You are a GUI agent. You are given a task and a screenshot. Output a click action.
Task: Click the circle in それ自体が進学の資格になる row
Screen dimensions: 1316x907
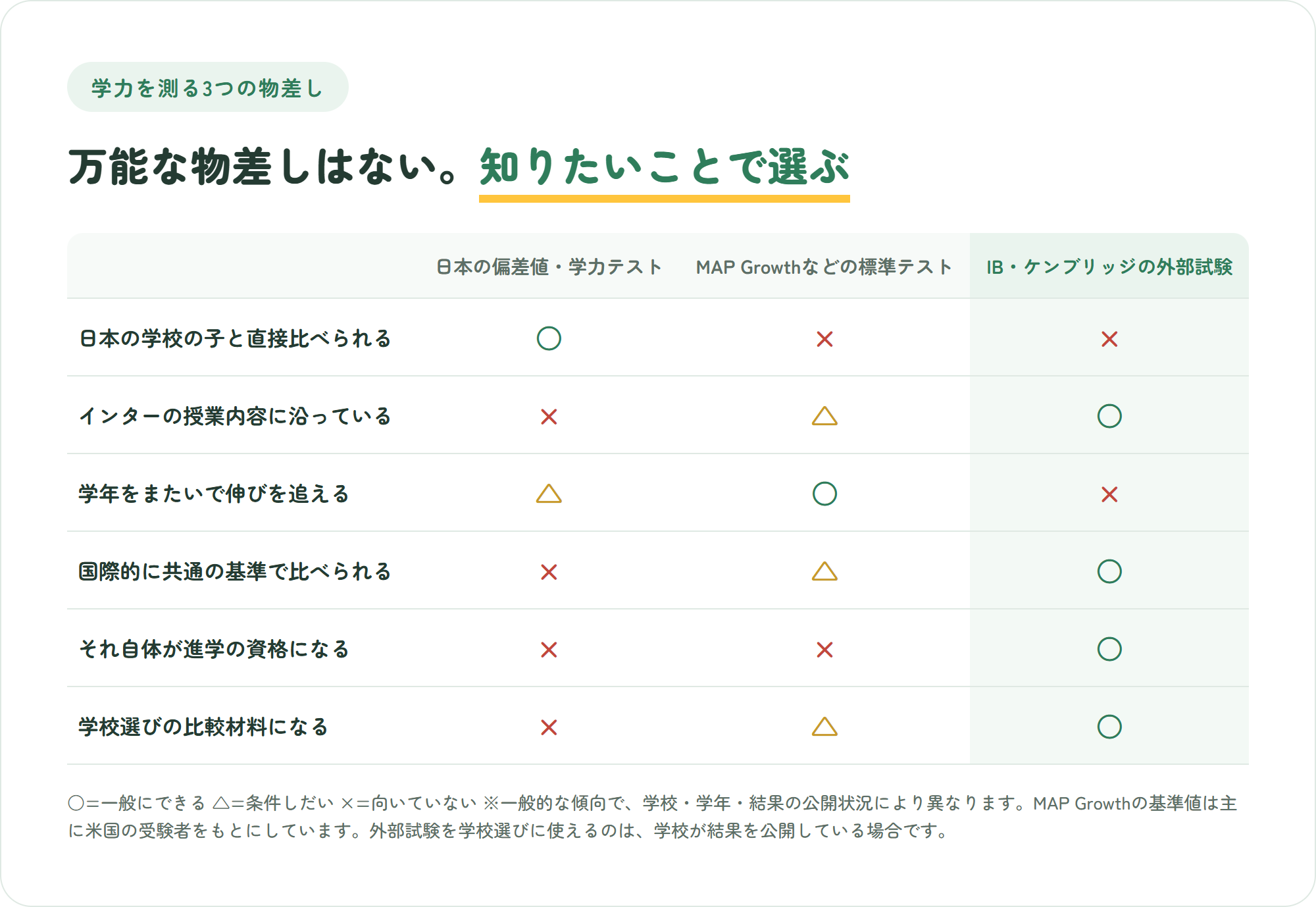(1109, 649)
